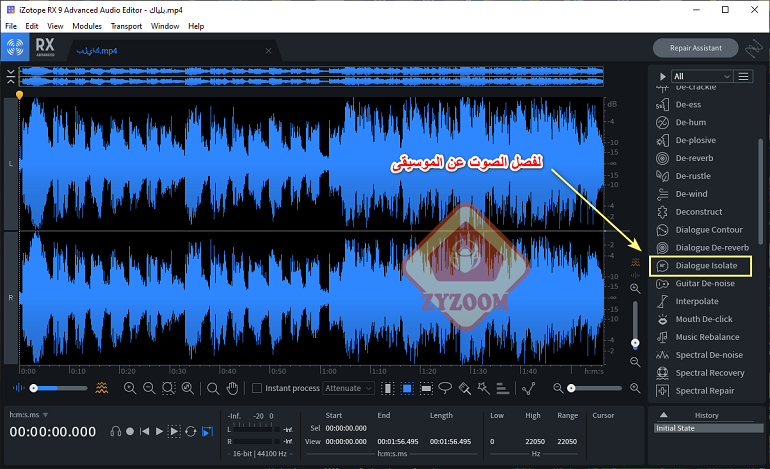Open the Attenuate mode dropdown
The width and height of the screenshot is (770, 469).
[348, 388]
